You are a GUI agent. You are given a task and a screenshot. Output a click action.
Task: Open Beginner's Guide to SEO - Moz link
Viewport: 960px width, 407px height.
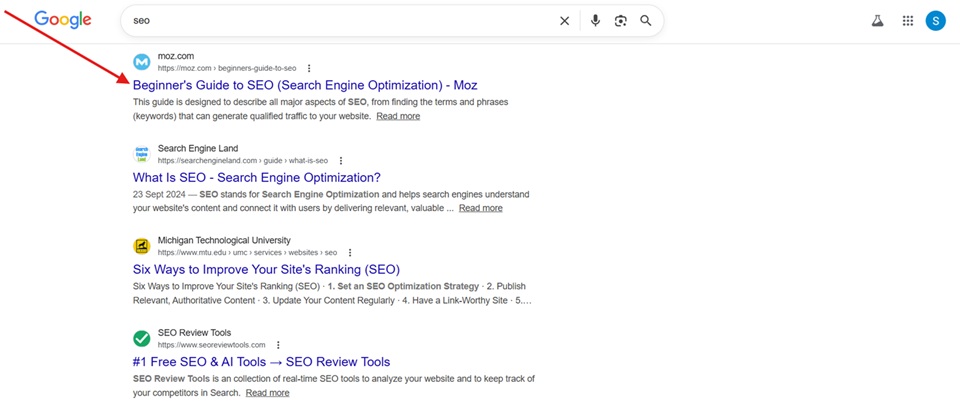click(305, 85)
